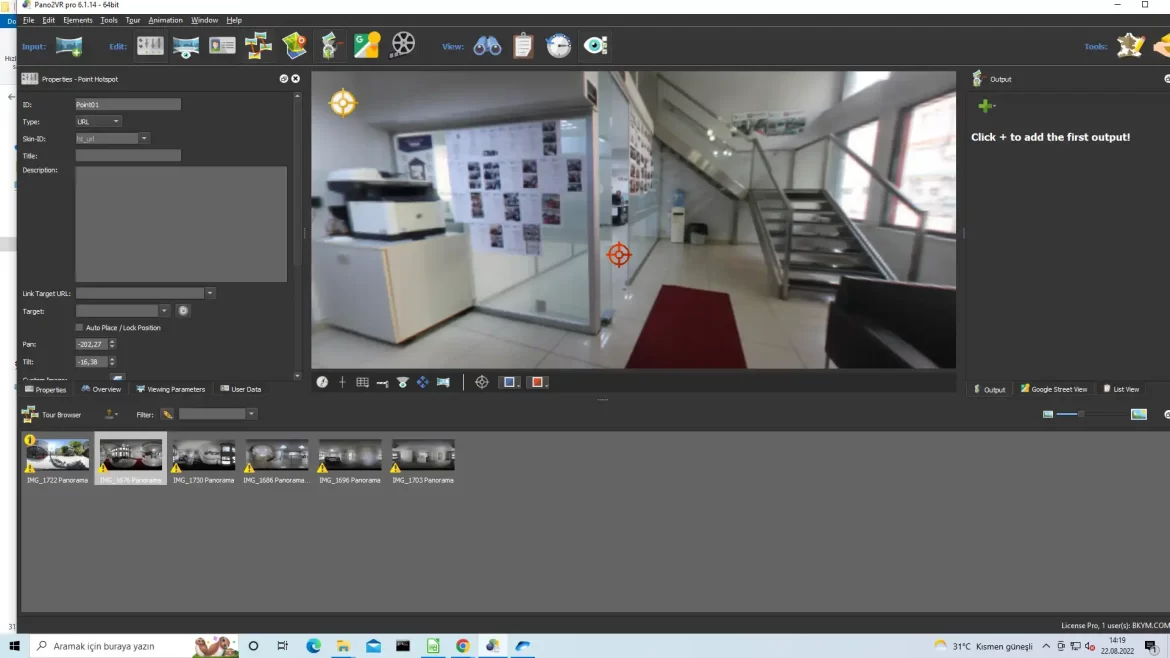Screen dimensions: 1170x658
Task: Enable Auto Place / Lock Position checkbox
Action: point(80,328)
